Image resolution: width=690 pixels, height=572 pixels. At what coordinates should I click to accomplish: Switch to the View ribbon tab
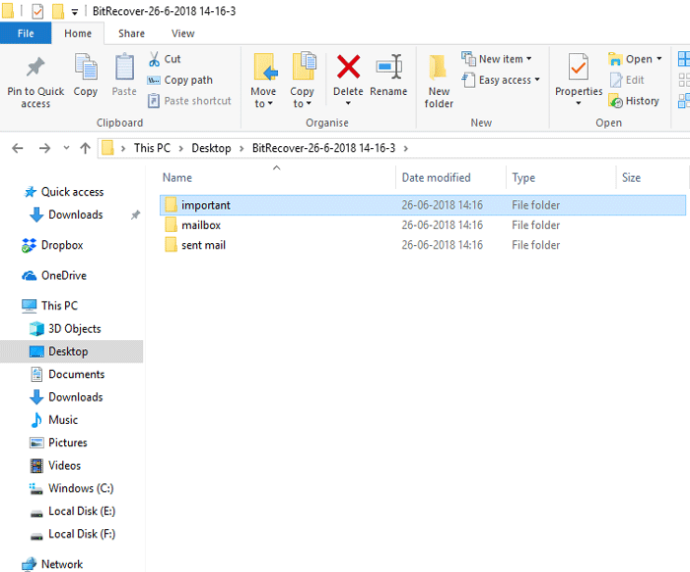[x=183, y=33]
